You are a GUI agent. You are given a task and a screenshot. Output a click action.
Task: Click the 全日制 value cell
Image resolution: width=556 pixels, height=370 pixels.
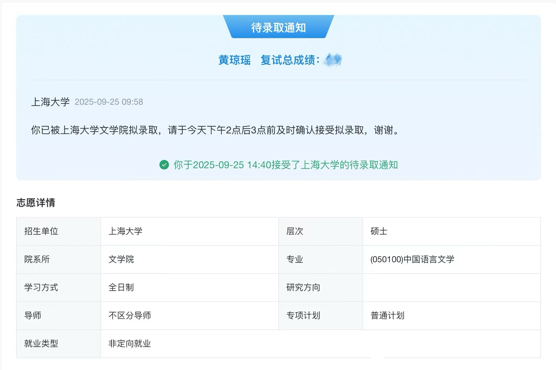pyautogui.click(x=190, y=287)
